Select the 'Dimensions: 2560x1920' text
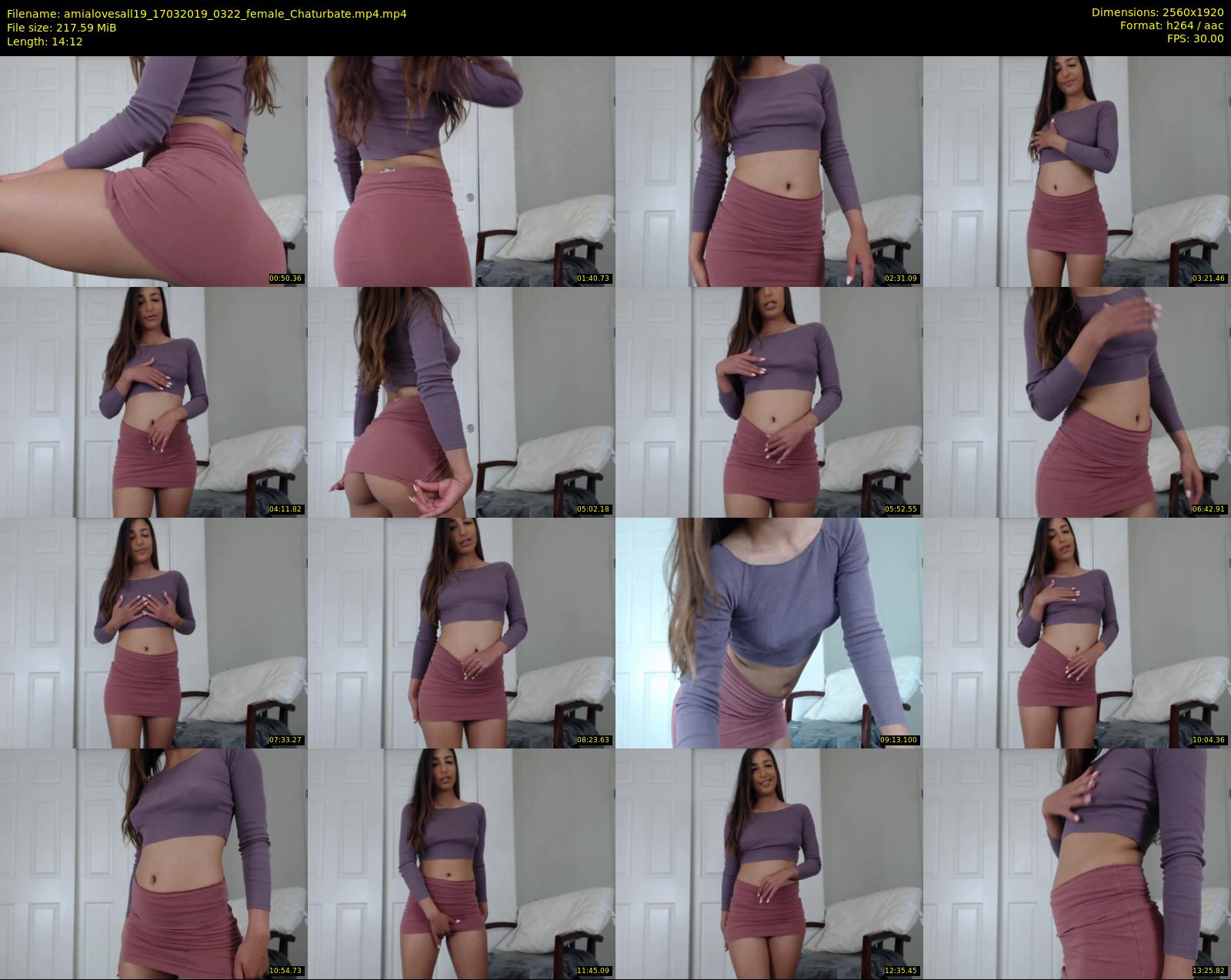This screenshot has height=980, width=1231. coord(1157,13)
